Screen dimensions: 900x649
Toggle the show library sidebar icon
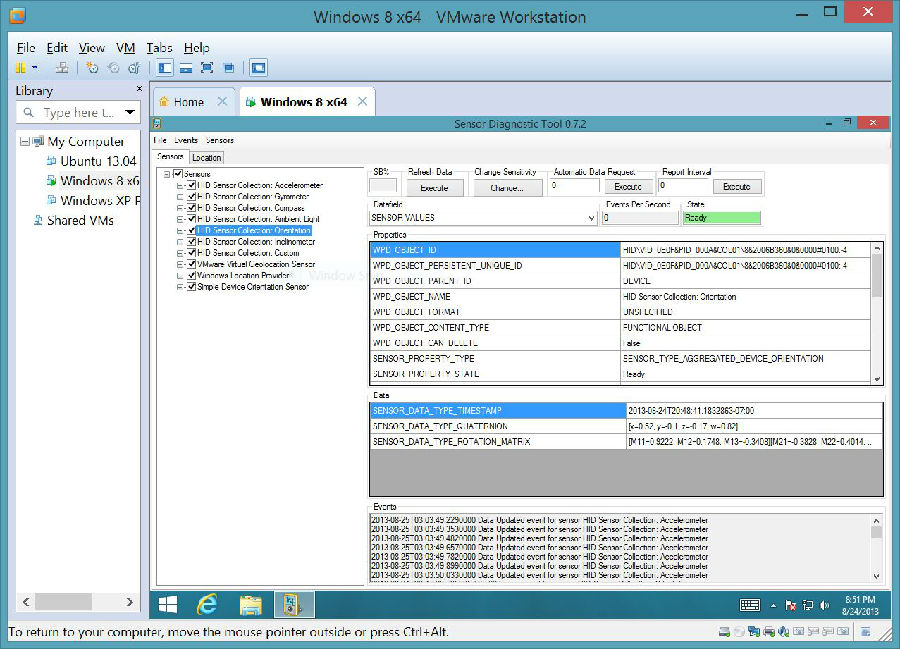tap(165, 68)
